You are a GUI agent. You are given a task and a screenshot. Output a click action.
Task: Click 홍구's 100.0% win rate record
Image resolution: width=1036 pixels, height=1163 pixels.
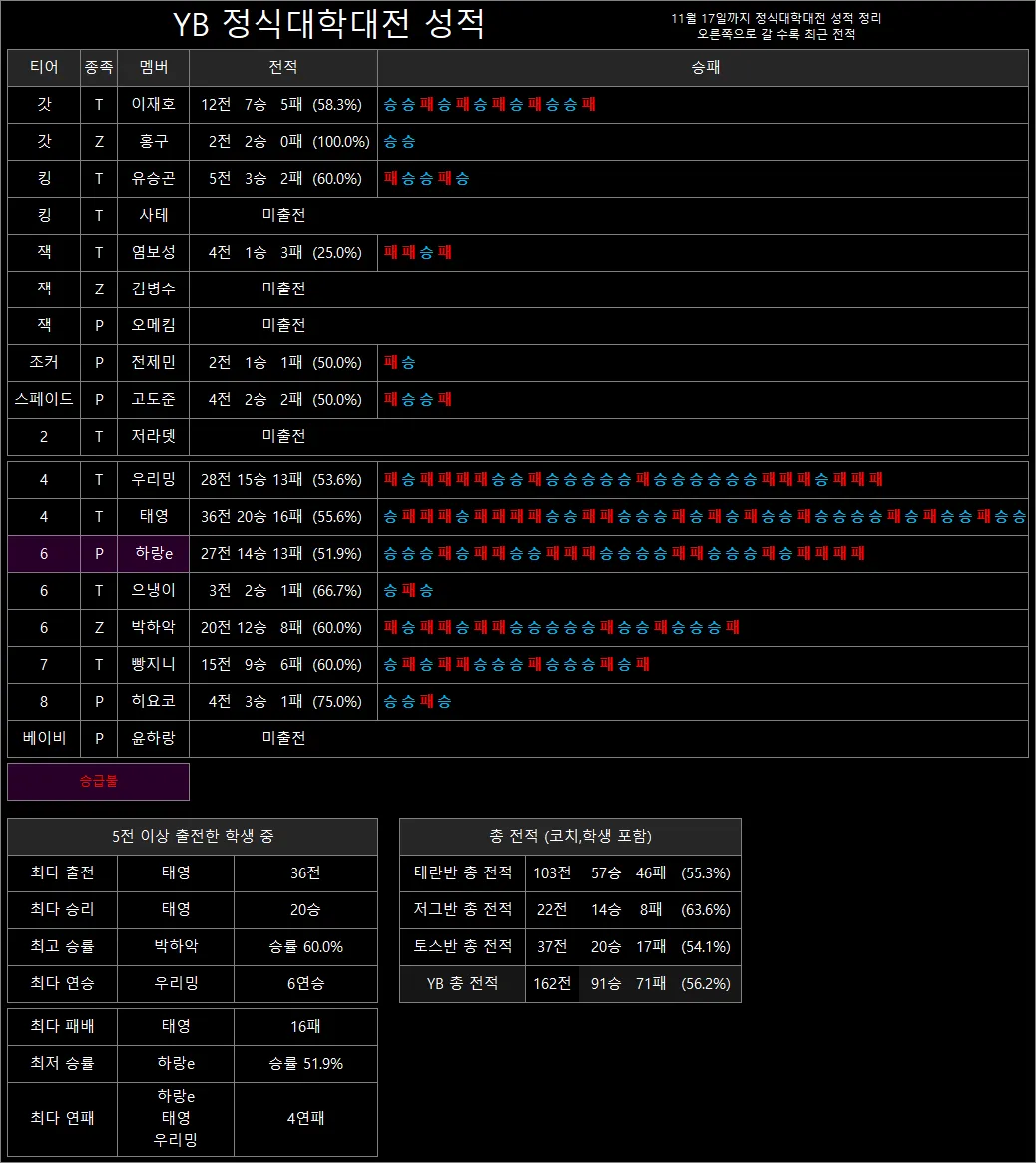tap(282, 141)
